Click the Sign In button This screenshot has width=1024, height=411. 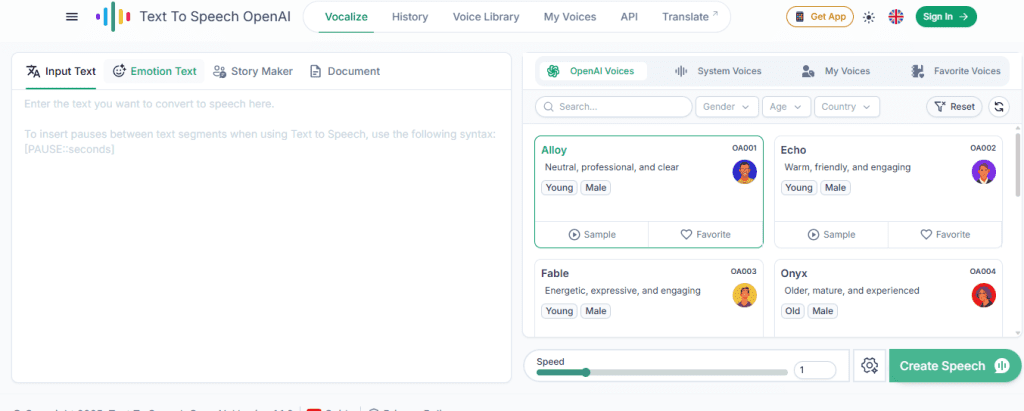pos(946,17)
